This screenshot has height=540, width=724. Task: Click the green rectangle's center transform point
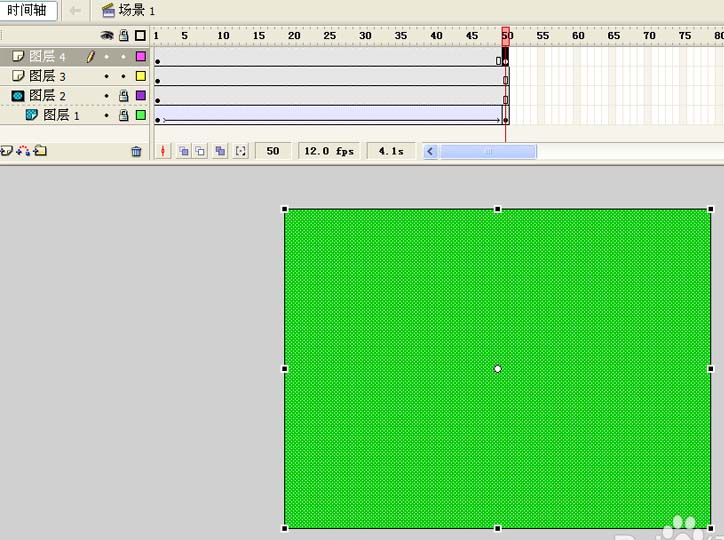498,369
